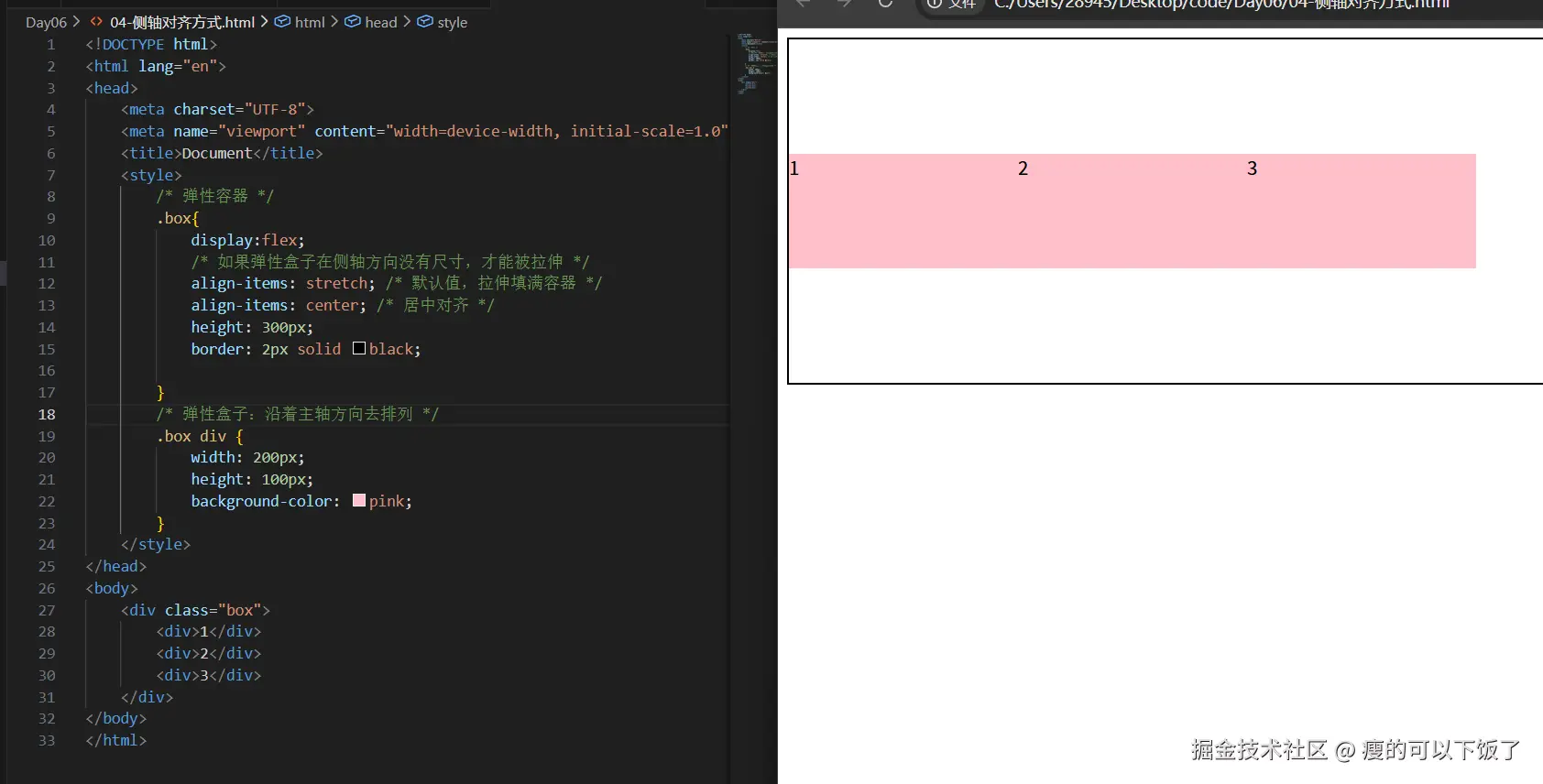Click the 'display:flex;' code line

click(247, 240)
